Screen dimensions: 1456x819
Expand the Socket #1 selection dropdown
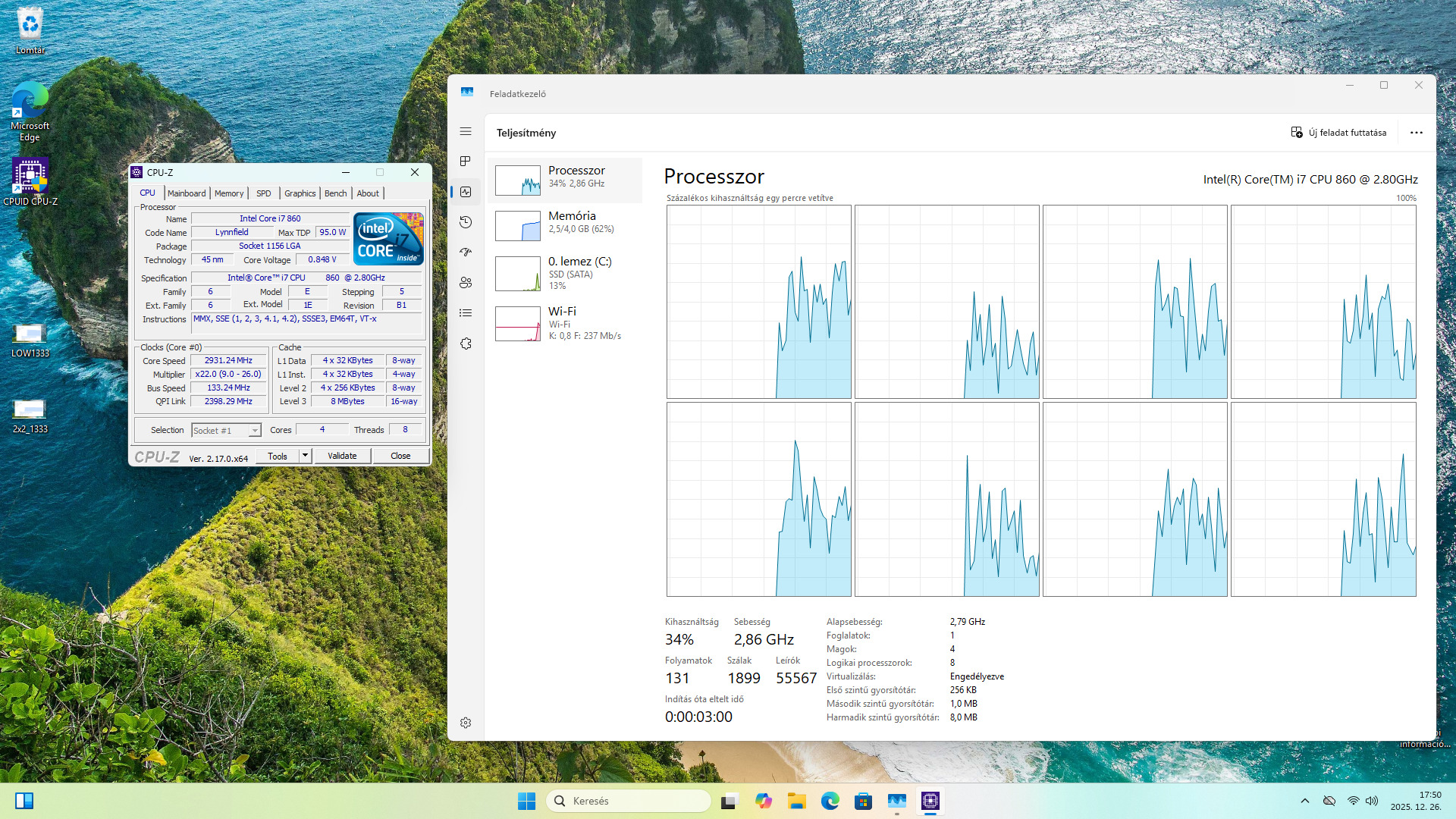[255, 431]
